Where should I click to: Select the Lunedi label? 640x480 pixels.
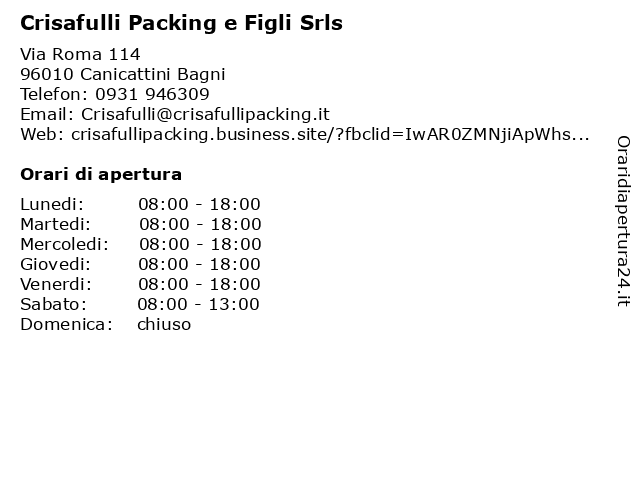point(52,204)
